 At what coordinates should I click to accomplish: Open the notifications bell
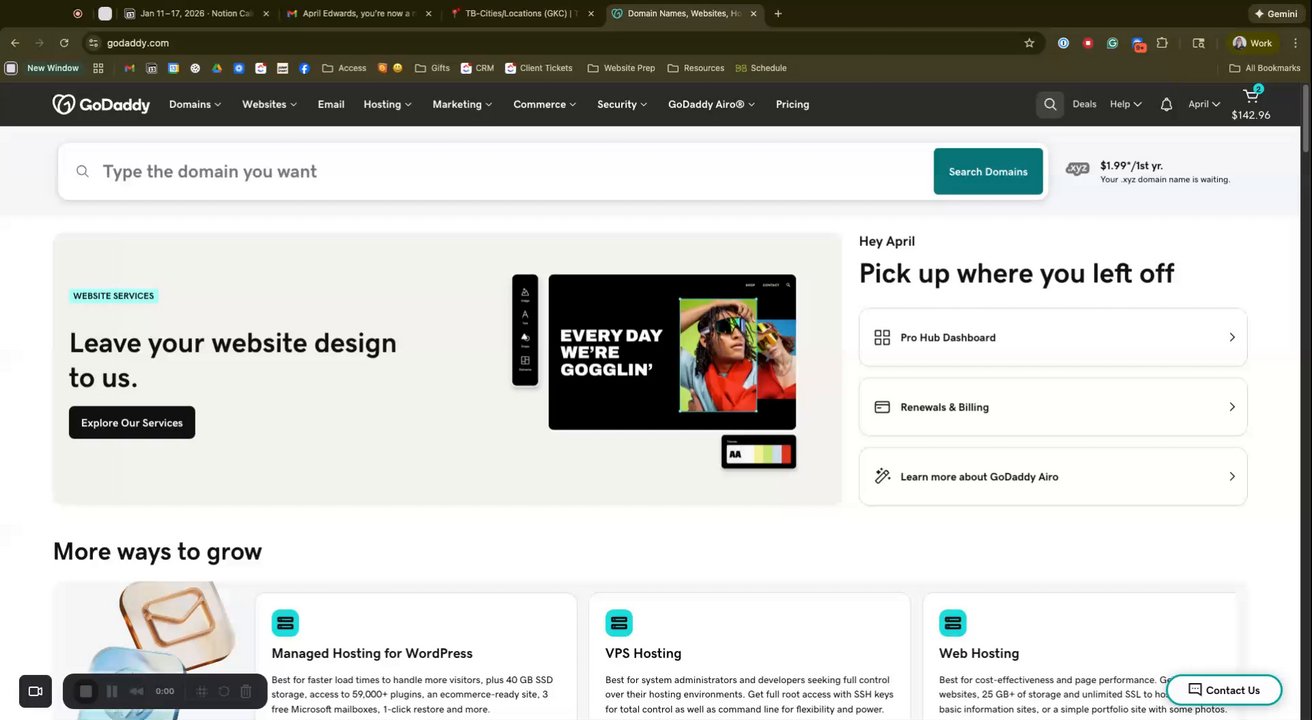1166,104
